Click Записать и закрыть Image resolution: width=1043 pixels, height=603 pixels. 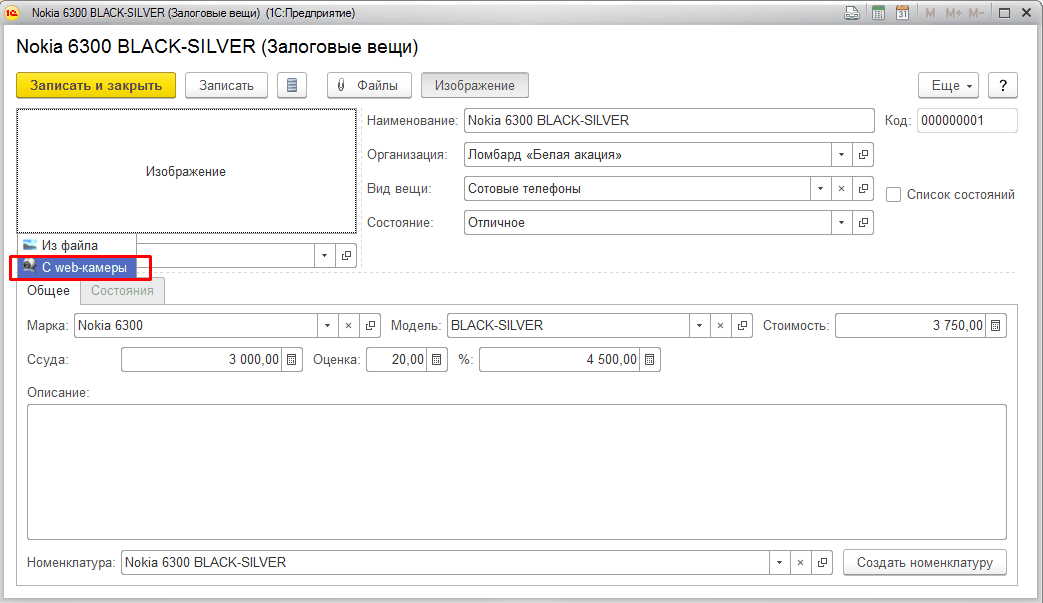96,86
